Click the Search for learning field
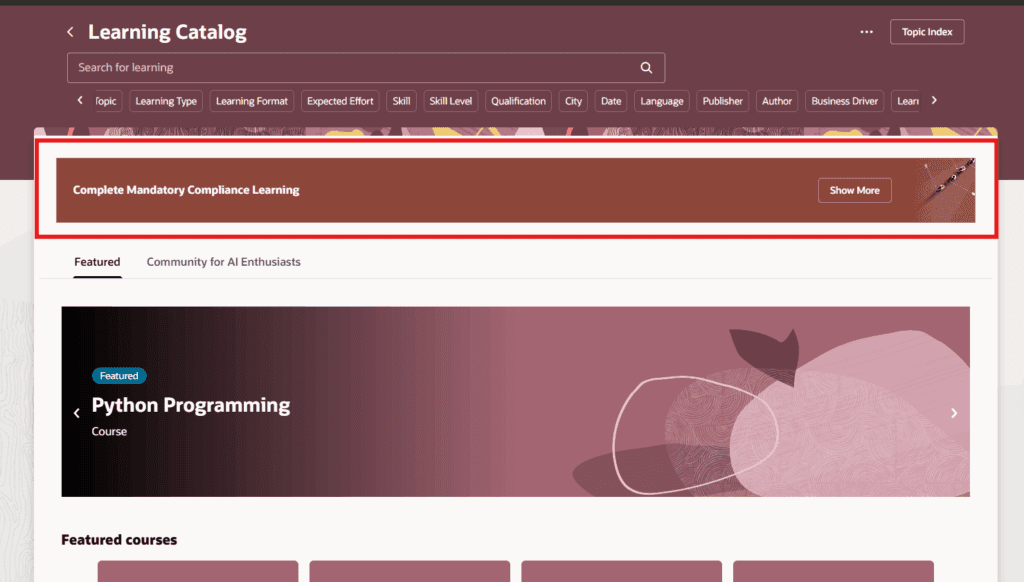 click(x=350, y=68)
